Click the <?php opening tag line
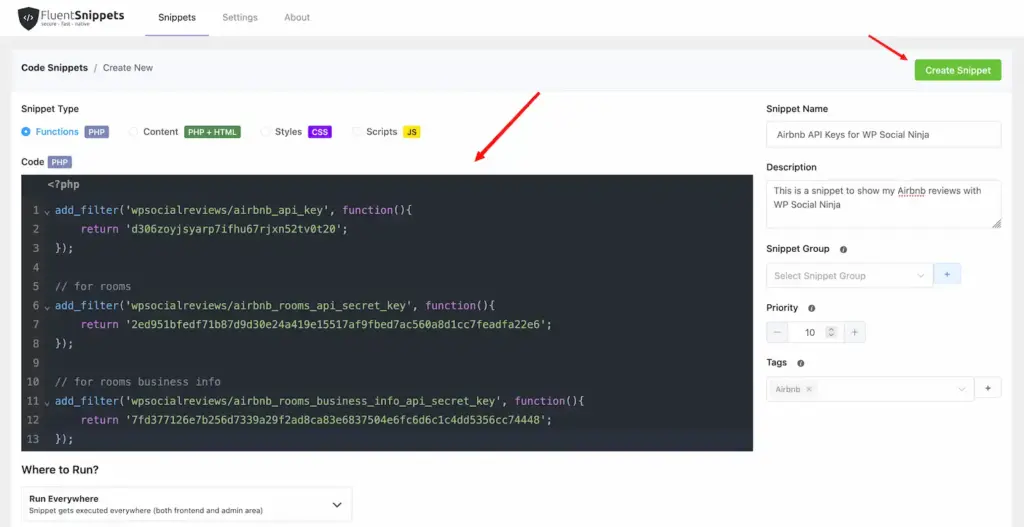Screen dimensions: 1024x527 [63, 185]
